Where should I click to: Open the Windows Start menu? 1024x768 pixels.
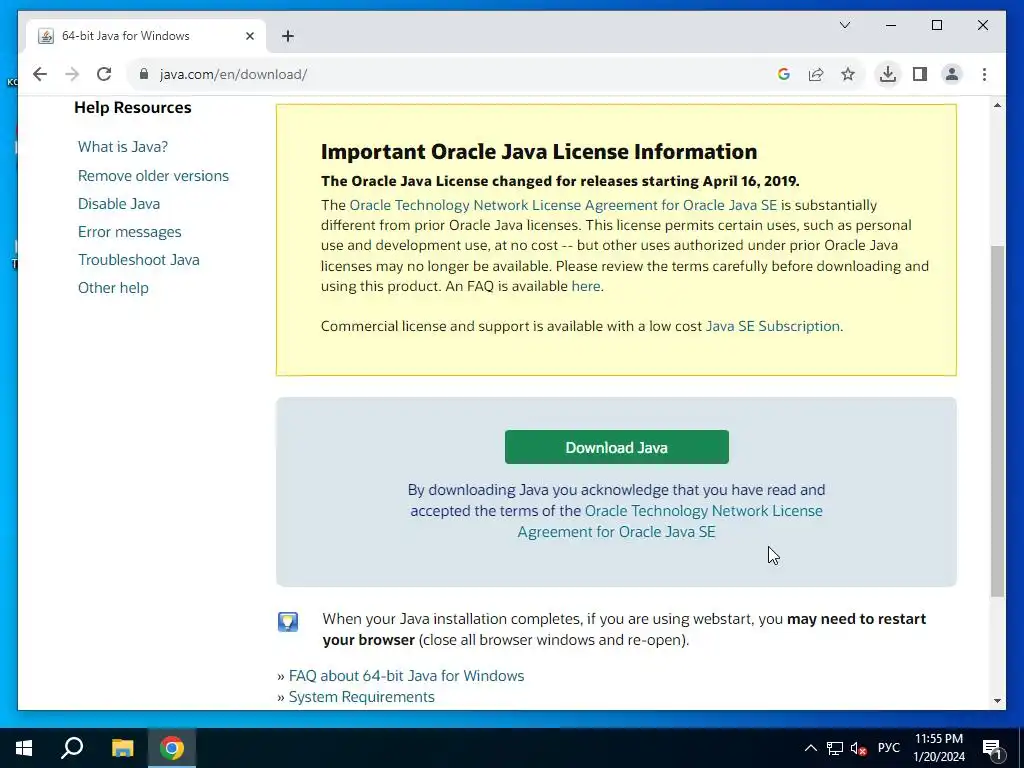click(x=24, y=748)
